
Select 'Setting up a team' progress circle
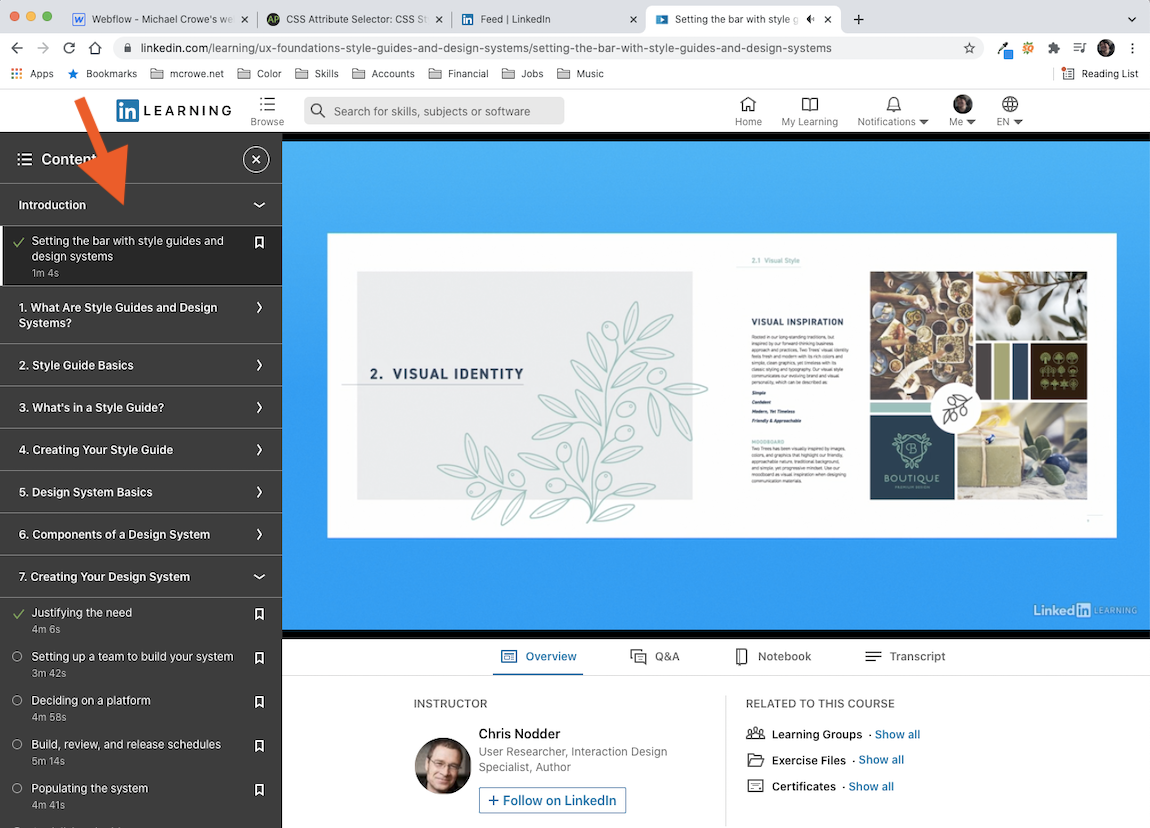coord(17,656)
